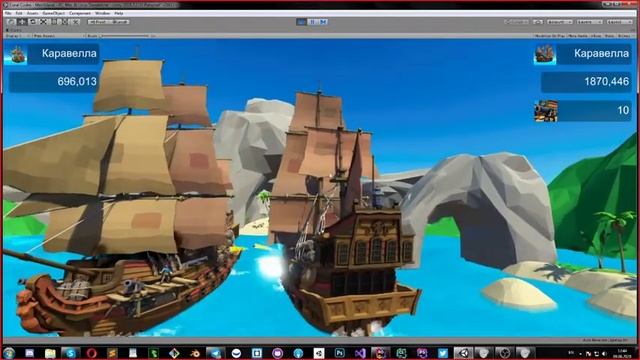The image size is (640, 360).
Task: Open Blender from the taskbar
Action: click(195, 353)
